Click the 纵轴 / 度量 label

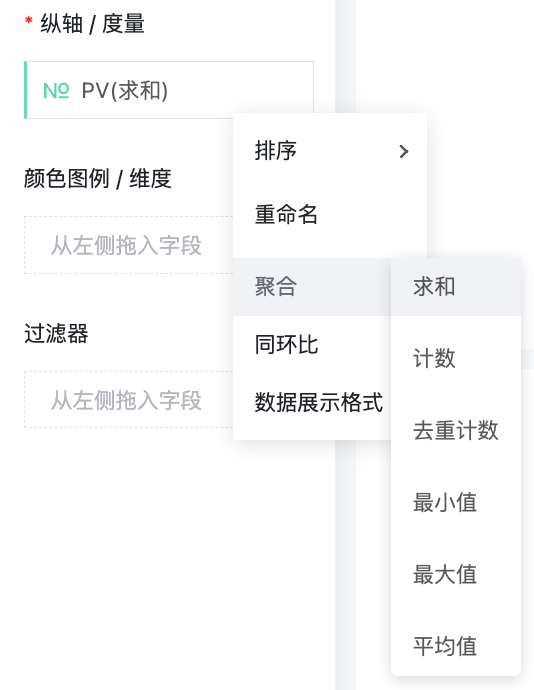(92, 24)
